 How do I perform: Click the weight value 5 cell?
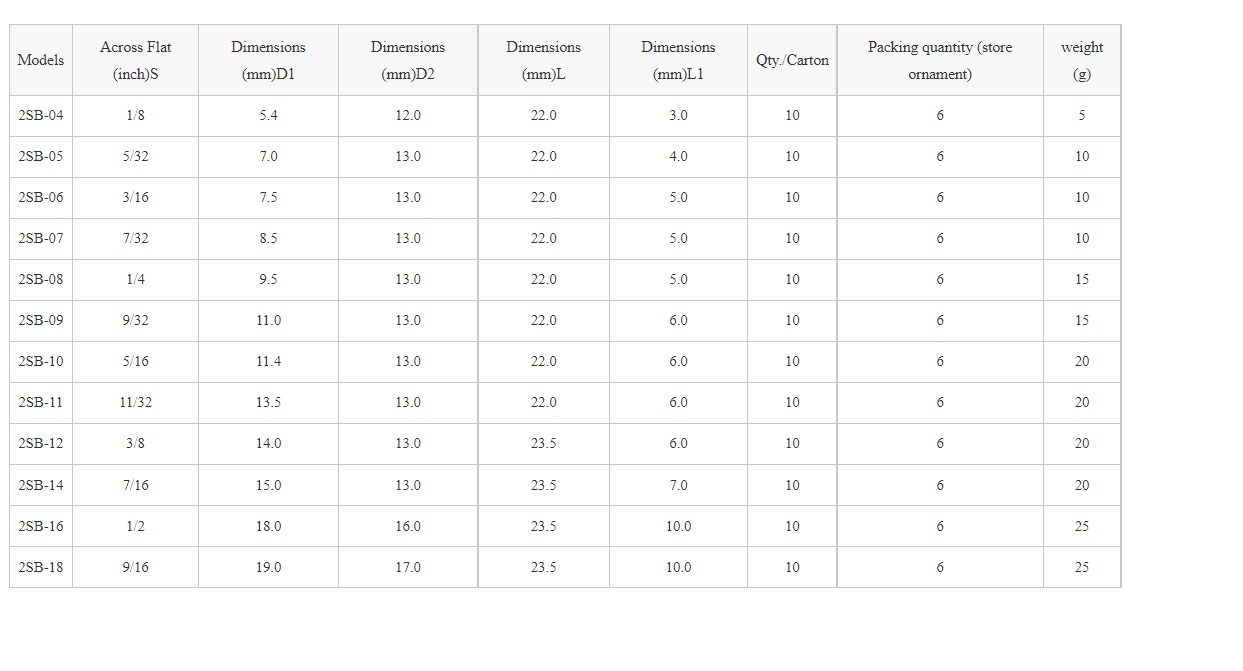click(x=1081, y=115)
